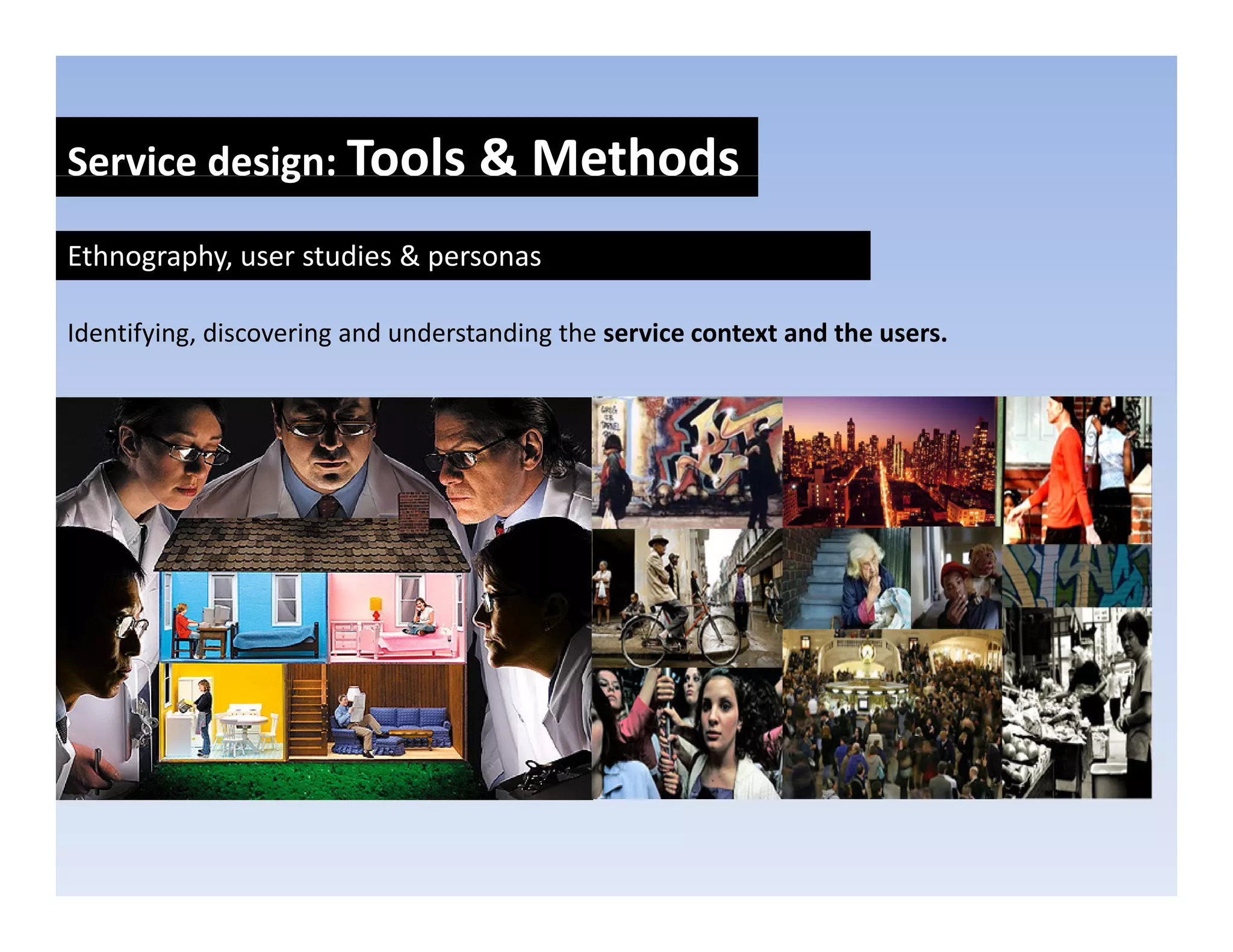Click the blue bedroom in the dollhouse
This screenshot has height=952, width=1233.
pos(244,616)
